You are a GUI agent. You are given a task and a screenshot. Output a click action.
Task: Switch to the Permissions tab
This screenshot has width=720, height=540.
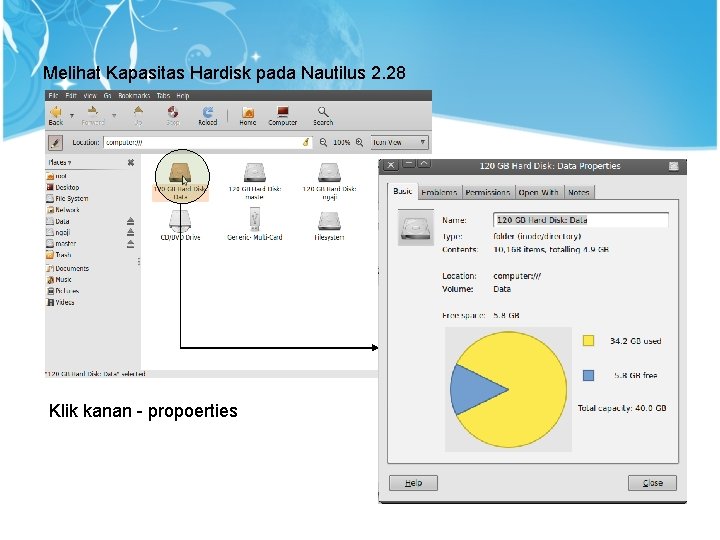coord(488,192)
